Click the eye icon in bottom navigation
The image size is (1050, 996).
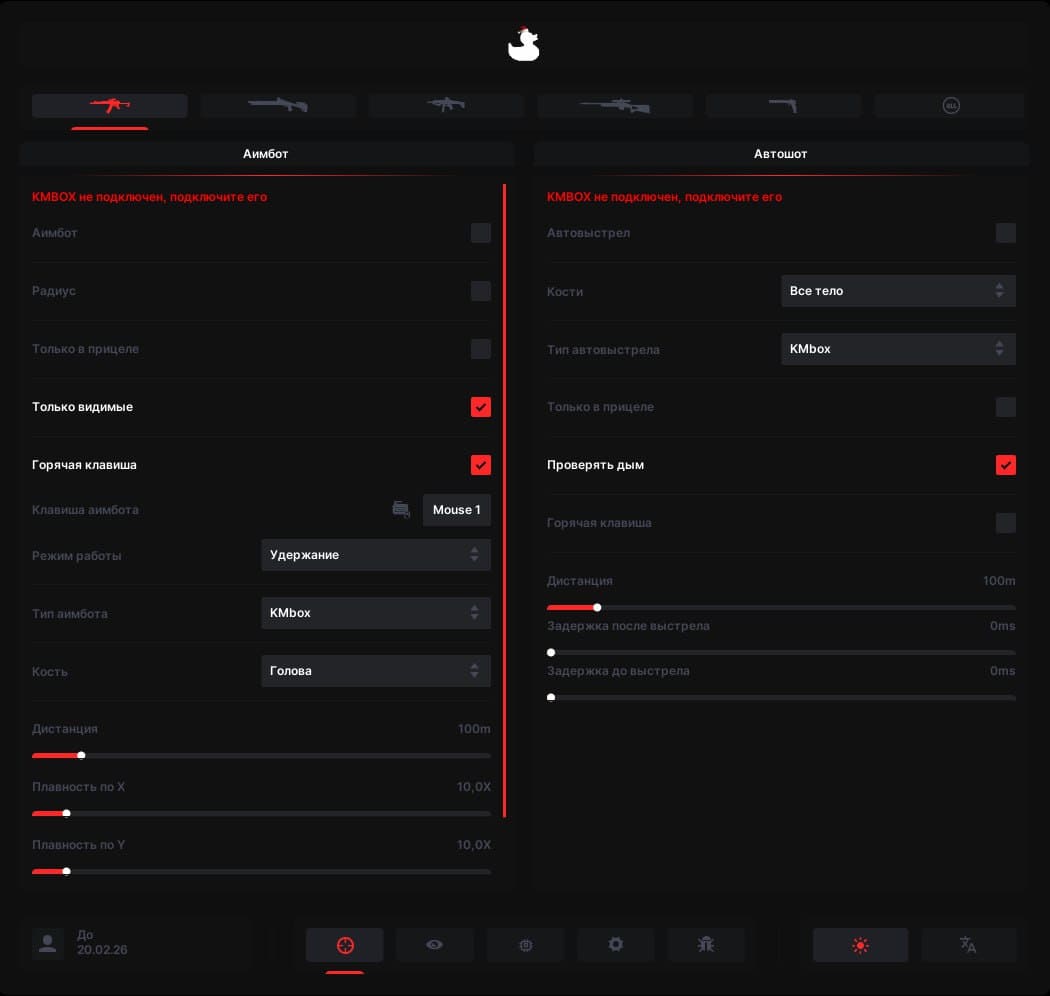click(x=434, y=944)
